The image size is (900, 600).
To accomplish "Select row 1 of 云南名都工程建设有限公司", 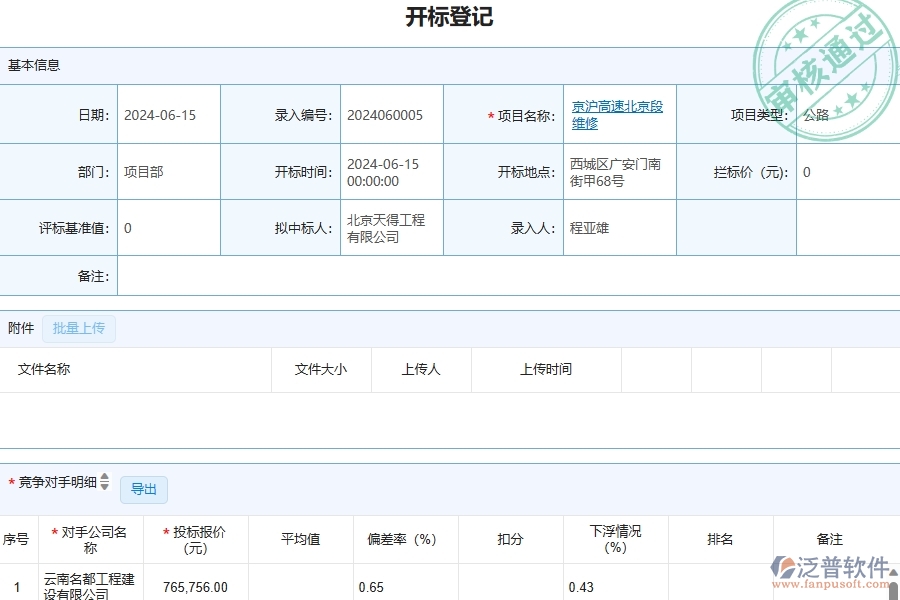I will (92, 586).
